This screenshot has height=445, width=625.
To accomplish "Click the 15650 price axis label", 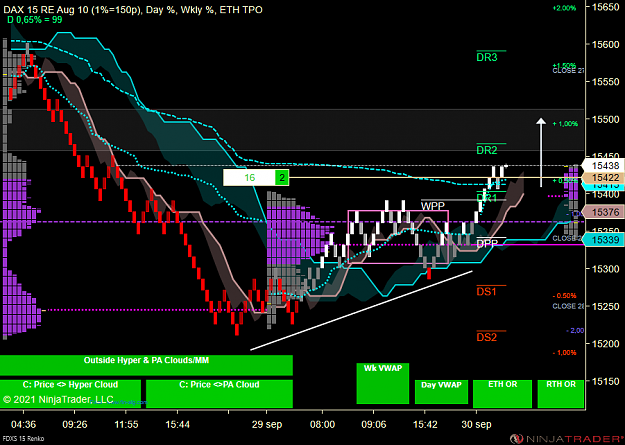I will tap(605, 7).
